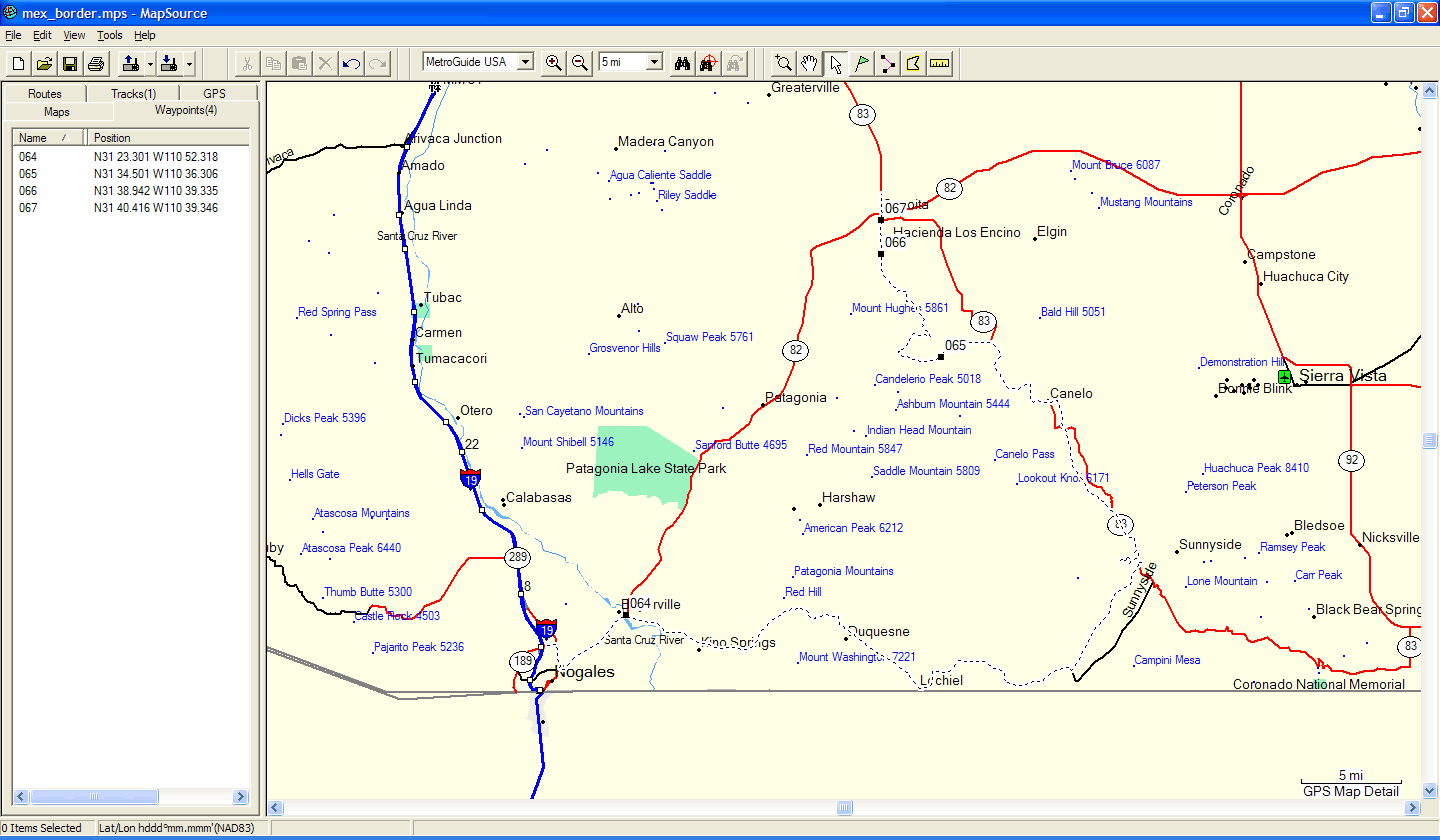The width and height of the screenshot is (1440, 840).
Task: Select the Waypoint flag tool
Action: [x=861, y=64]
